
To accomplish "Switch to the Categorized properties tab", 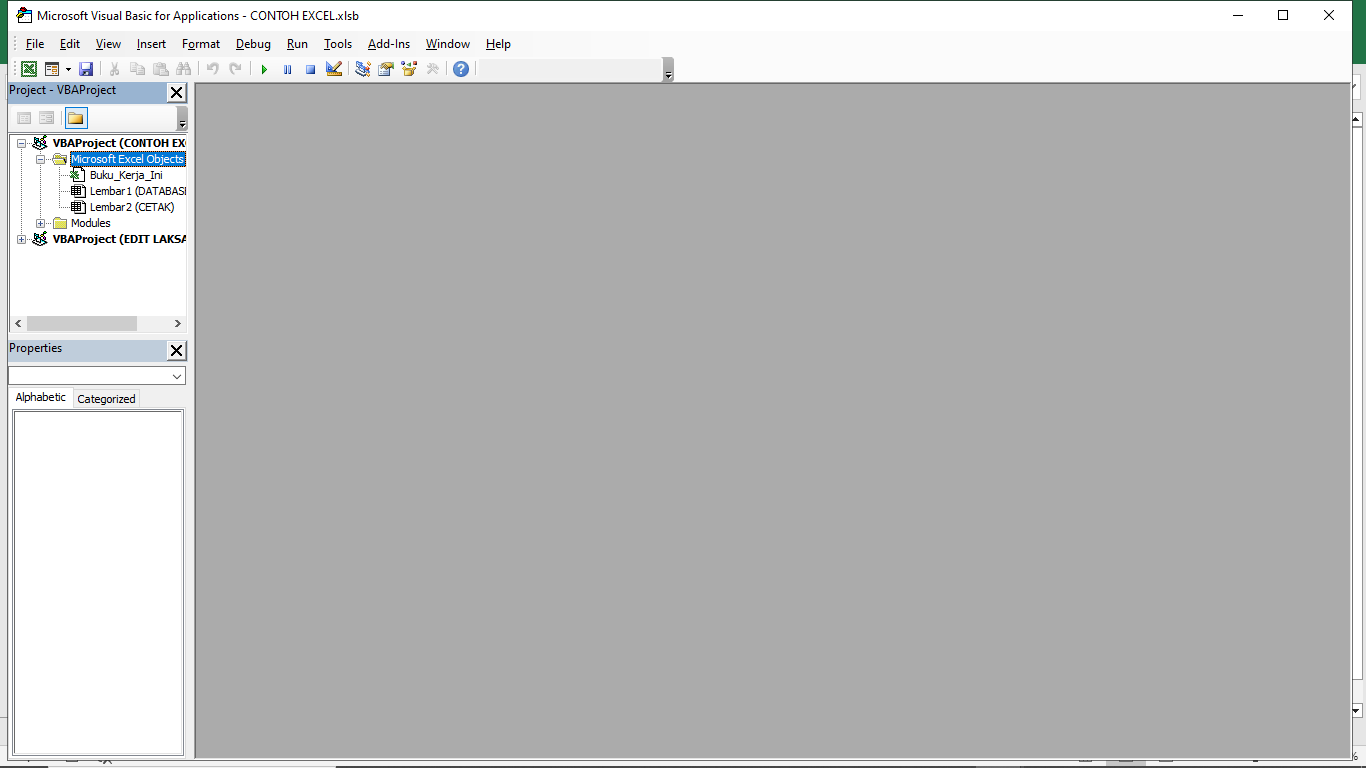I will tap(106, 399).
